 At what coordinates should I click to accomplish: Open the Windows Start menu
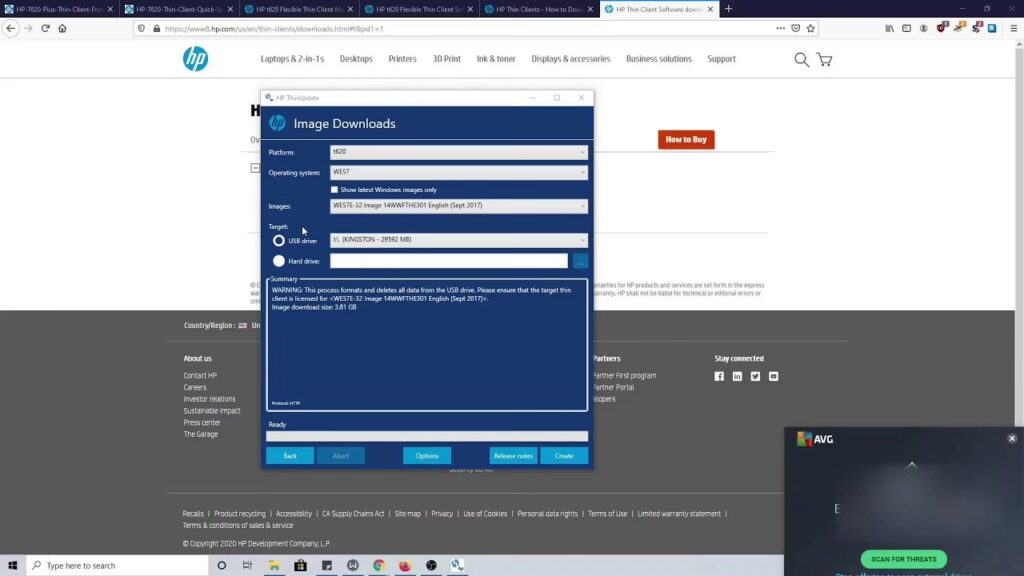coord(12,565)
